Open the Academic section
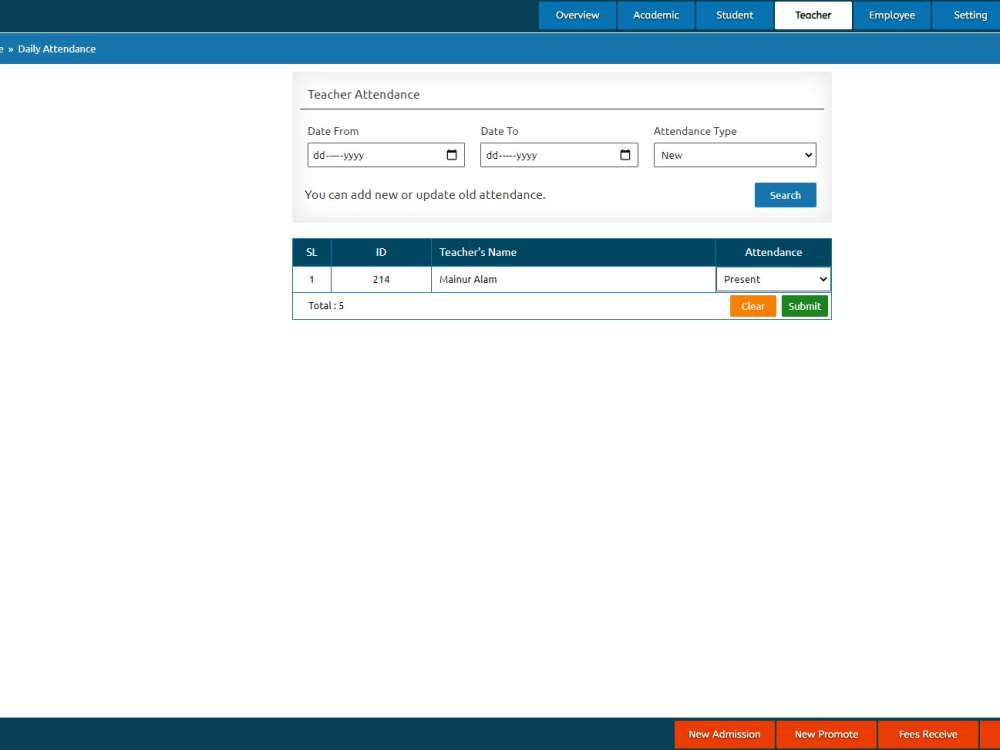This screenshot has width=1000, height=750. pos(655,15)
